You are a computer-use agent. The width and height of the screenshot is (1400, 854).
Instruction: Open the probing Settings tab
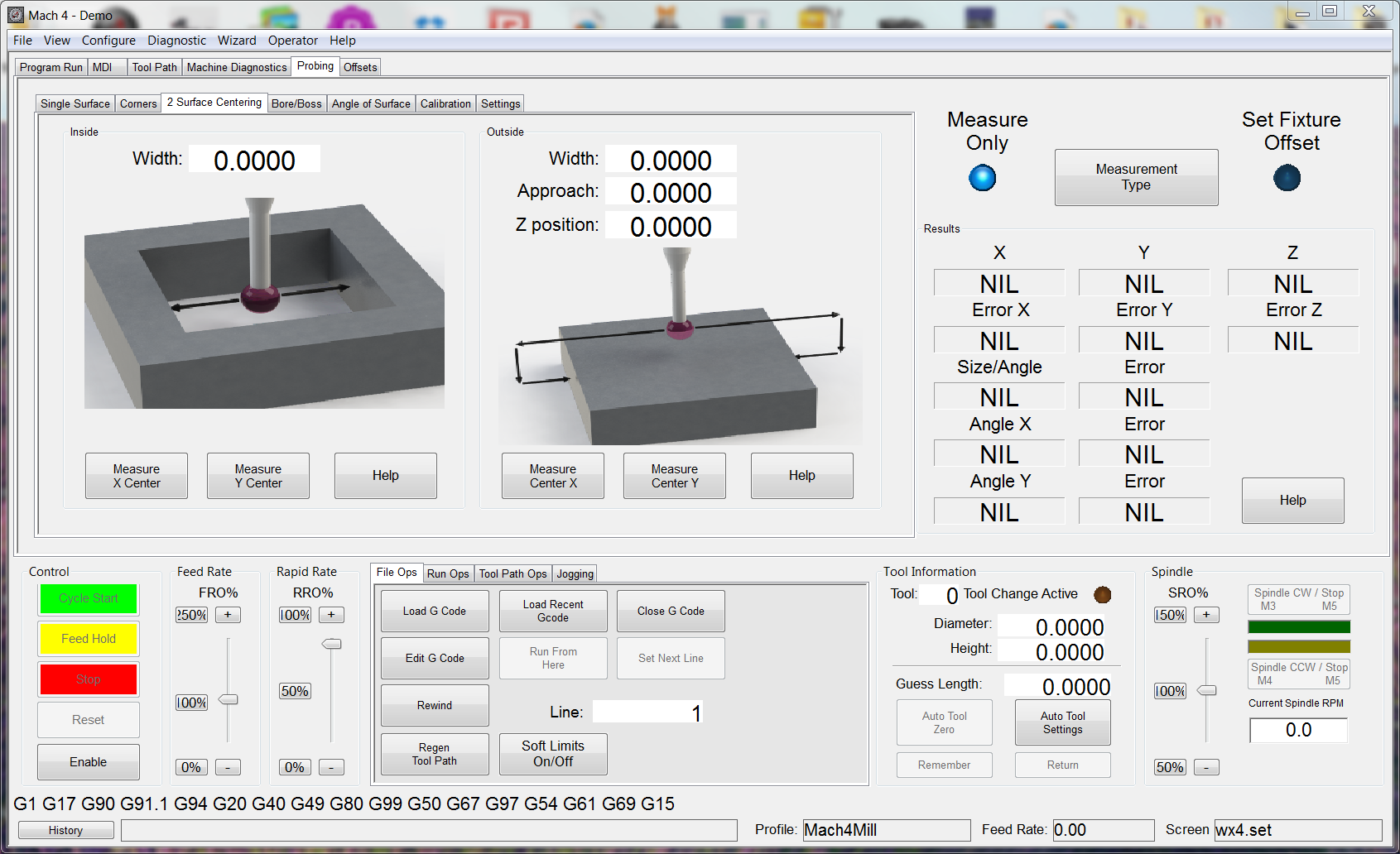click(x=501, y=103)
